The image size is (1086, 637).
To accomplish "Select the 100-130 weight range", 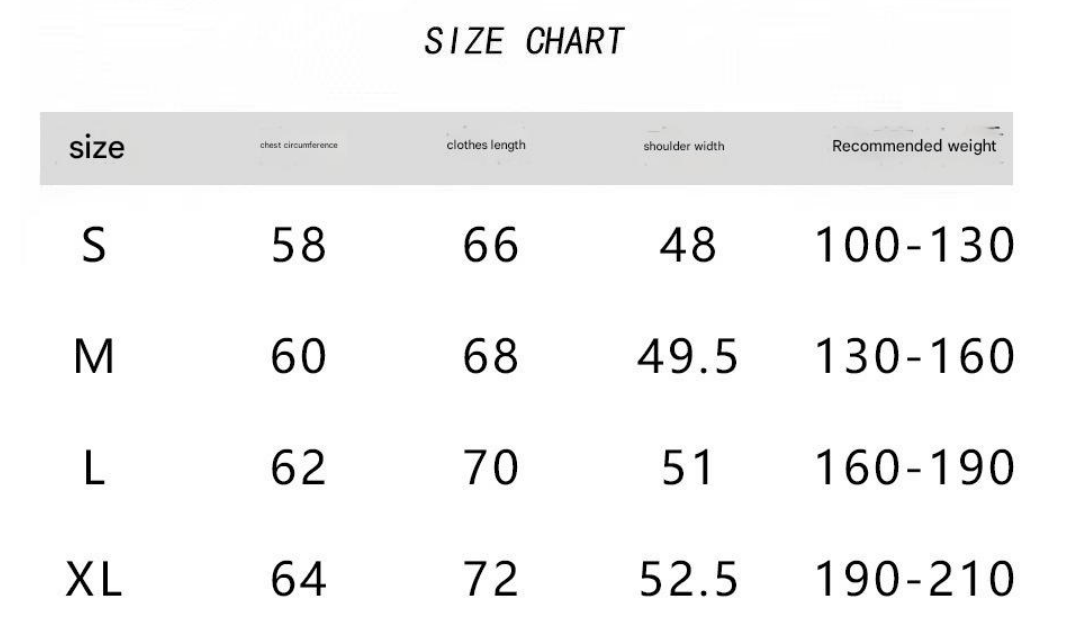I will tap(914, 246).
